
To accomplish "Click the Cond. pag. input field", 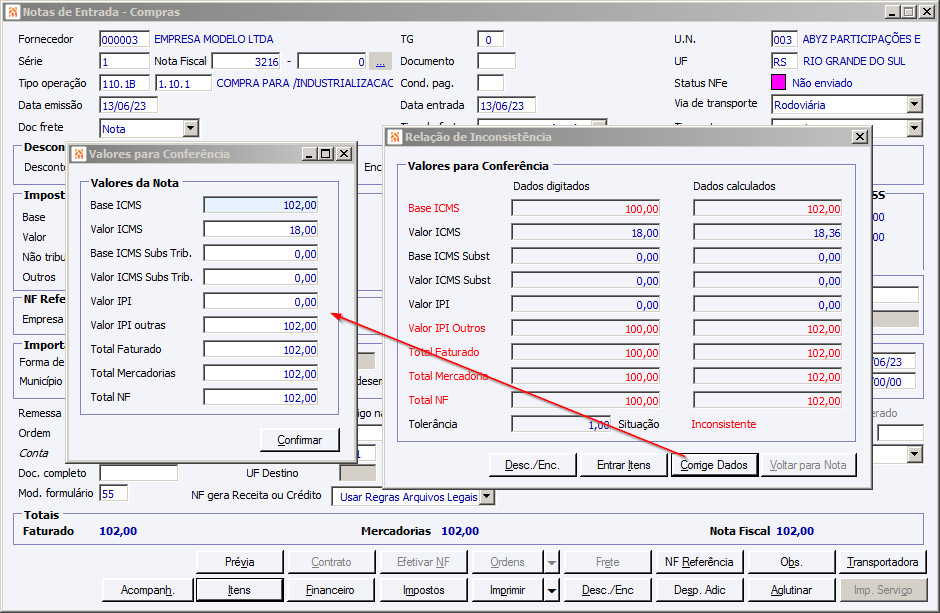I will click(490, 83).
